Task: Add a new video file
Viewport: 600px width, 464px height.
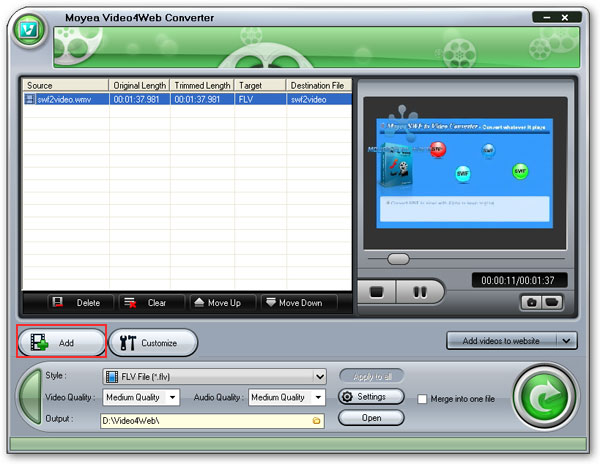Action: (61, 342)
